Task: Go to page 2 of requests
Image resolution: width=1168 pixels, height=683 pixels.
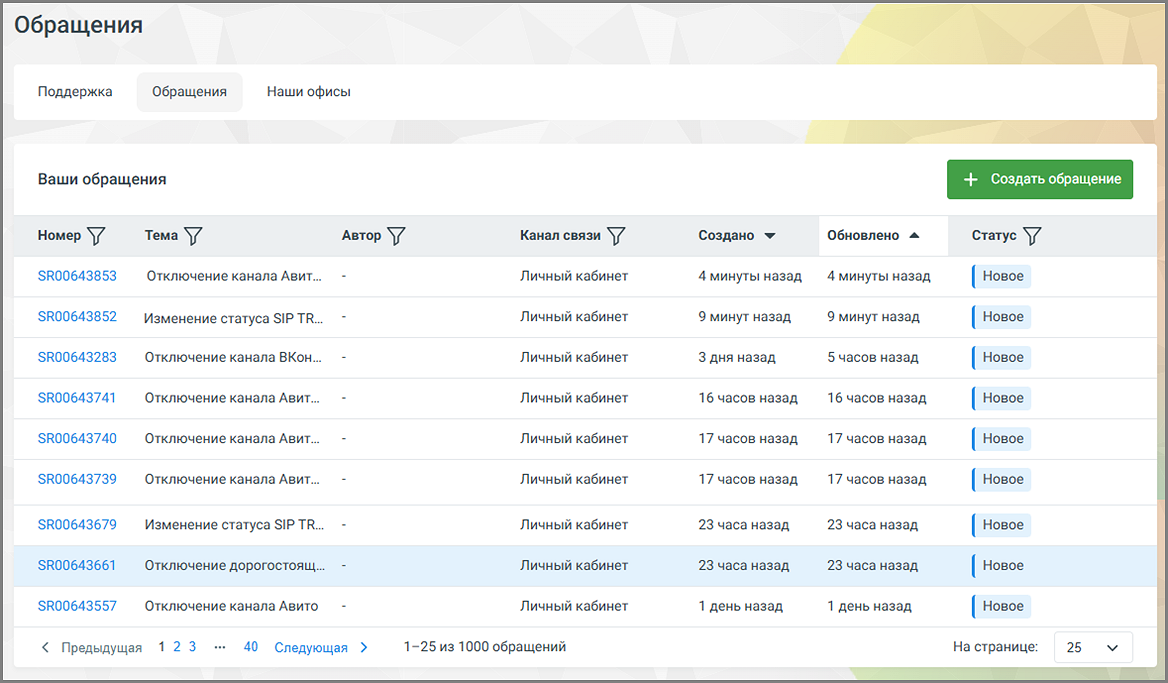Action: [177, 647]
